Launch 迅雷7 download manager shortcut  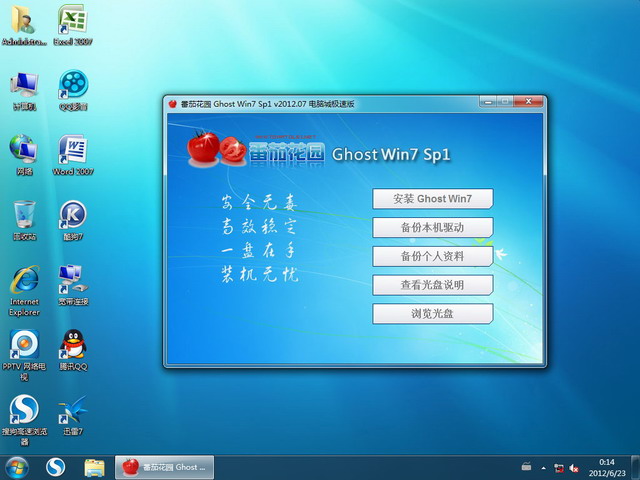(73, 416)
